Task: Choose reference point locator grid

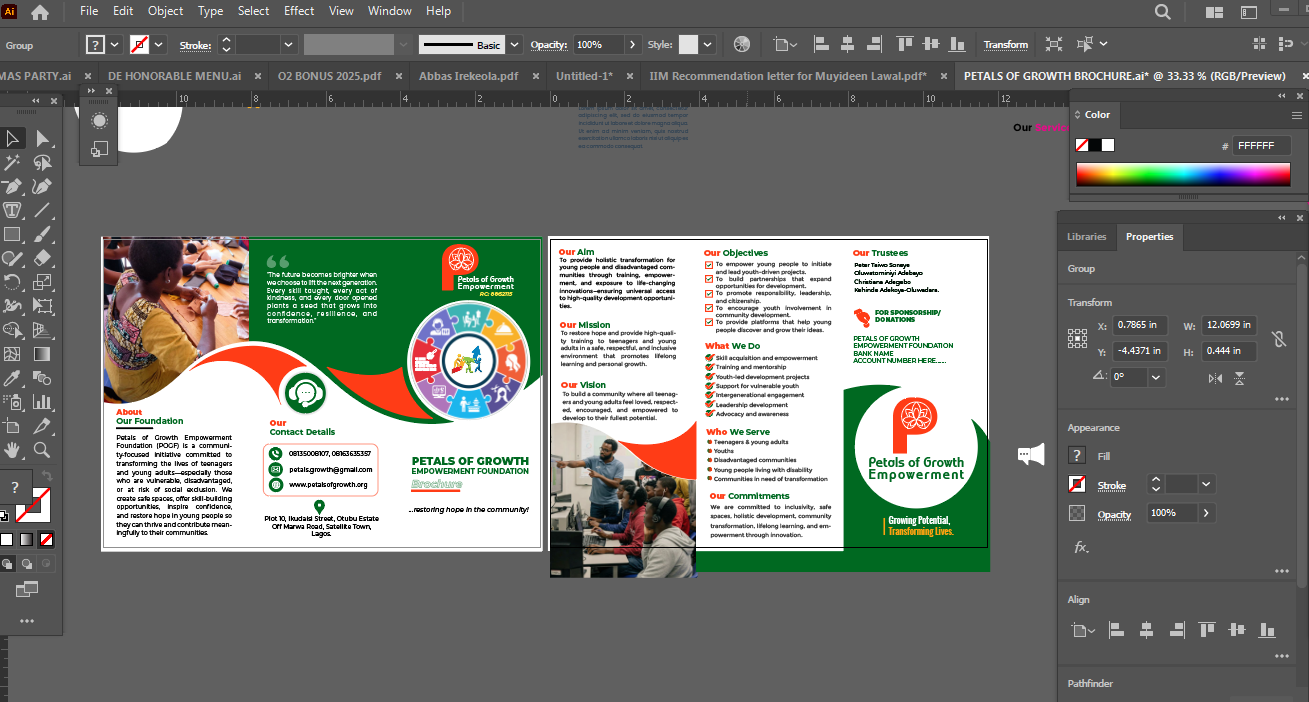Action: [1077, 338]
